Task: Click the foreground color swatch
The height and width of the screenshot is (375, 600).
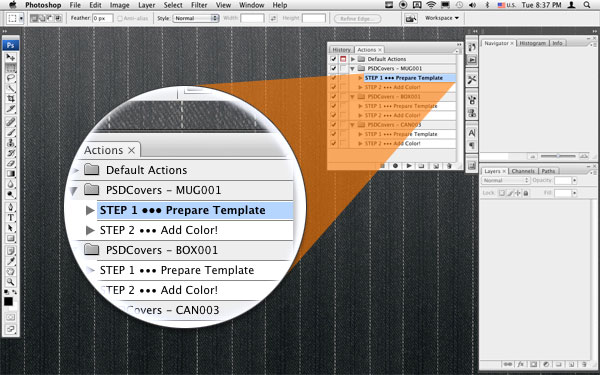Action: 8,302
